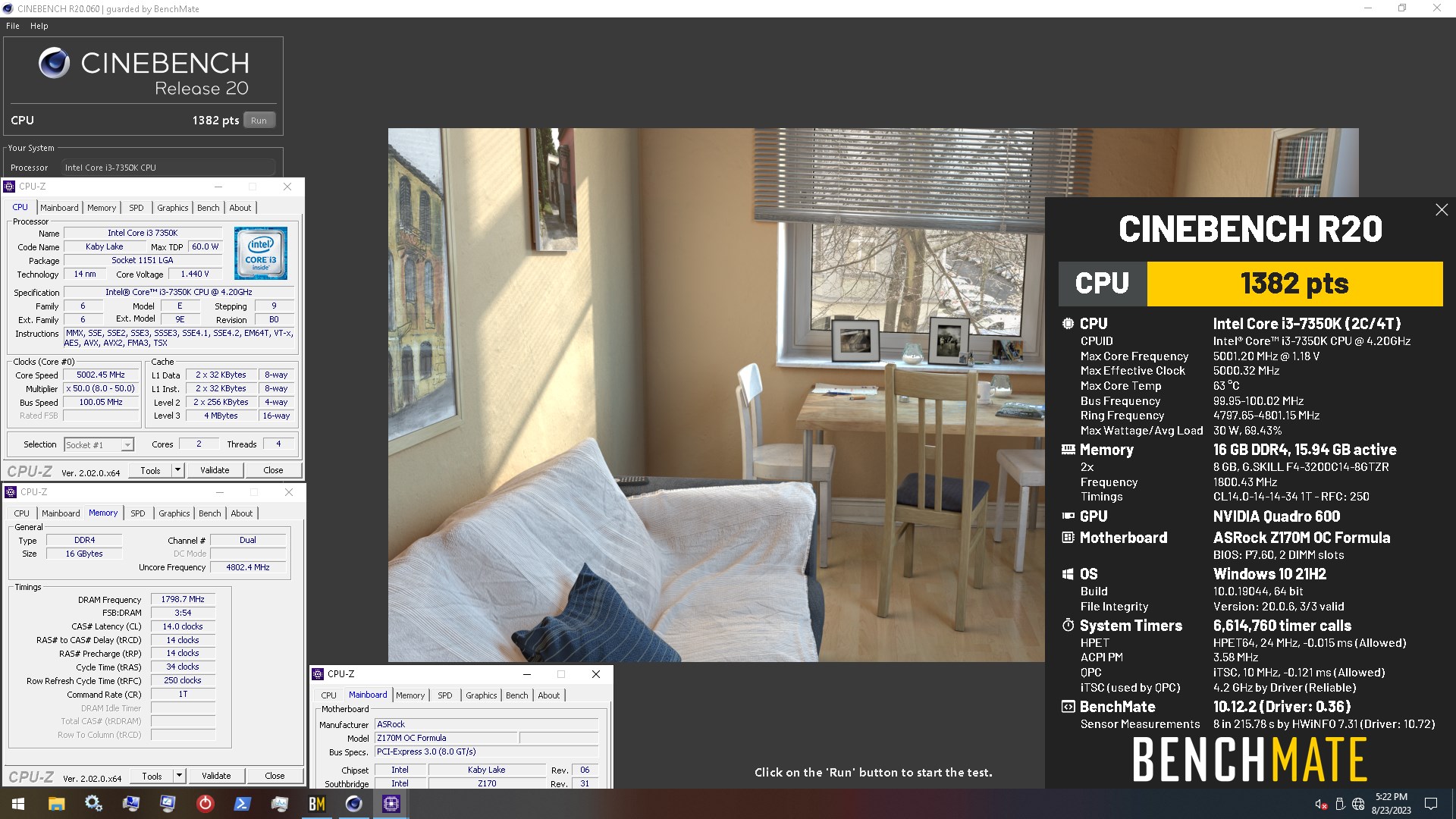
Task: Switch to BenchMate in taskbar
Action: coord(316,804)
